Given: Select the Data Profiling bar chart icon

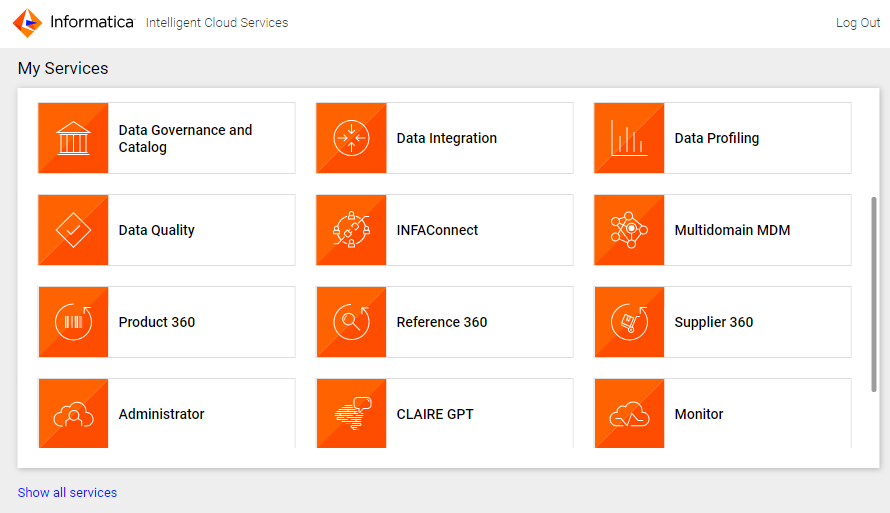Looking at the screenshot, I should click(x=629, y=138).
